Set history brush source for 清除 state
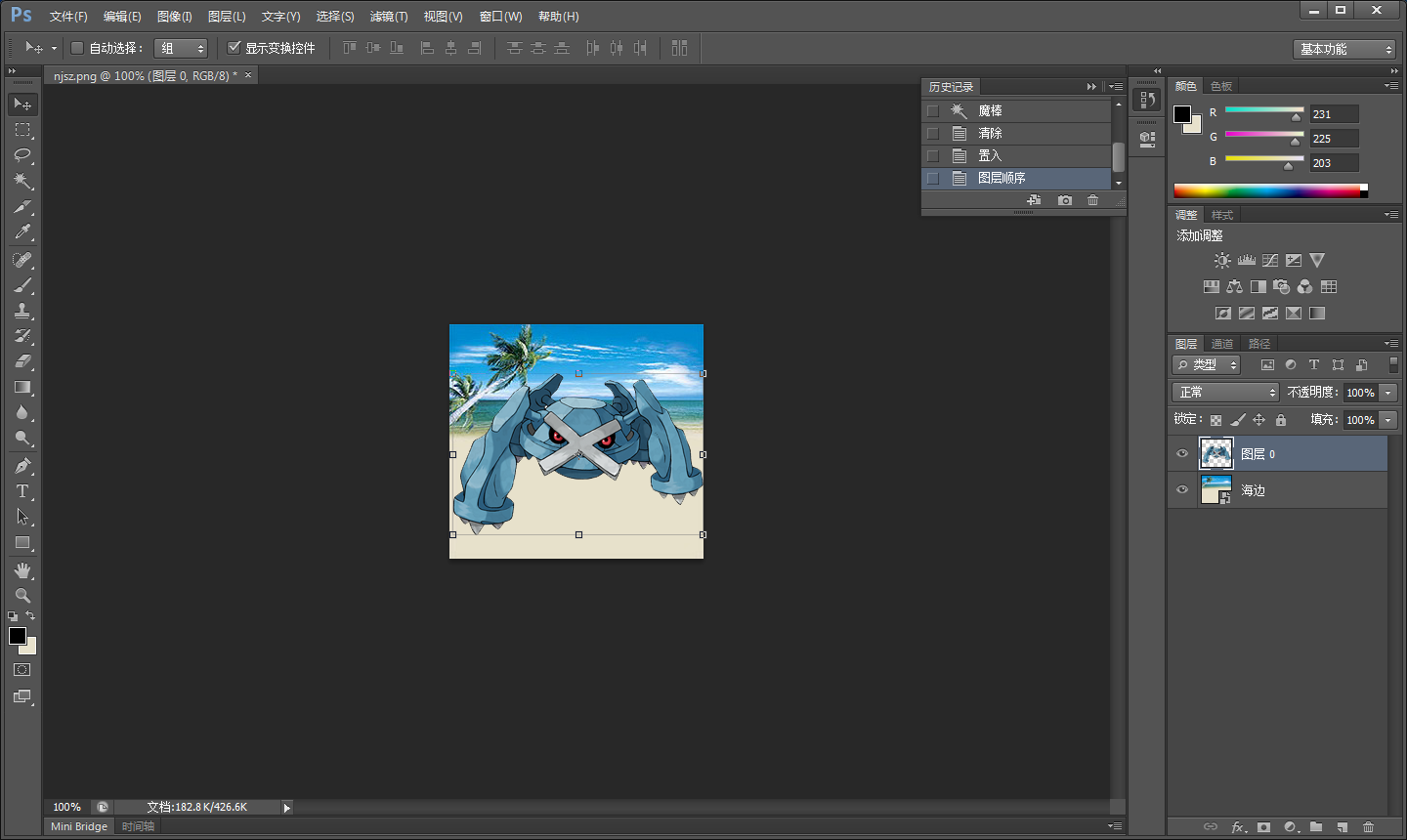This screenshot has width=1407, height=840. [x=933, y=134]
